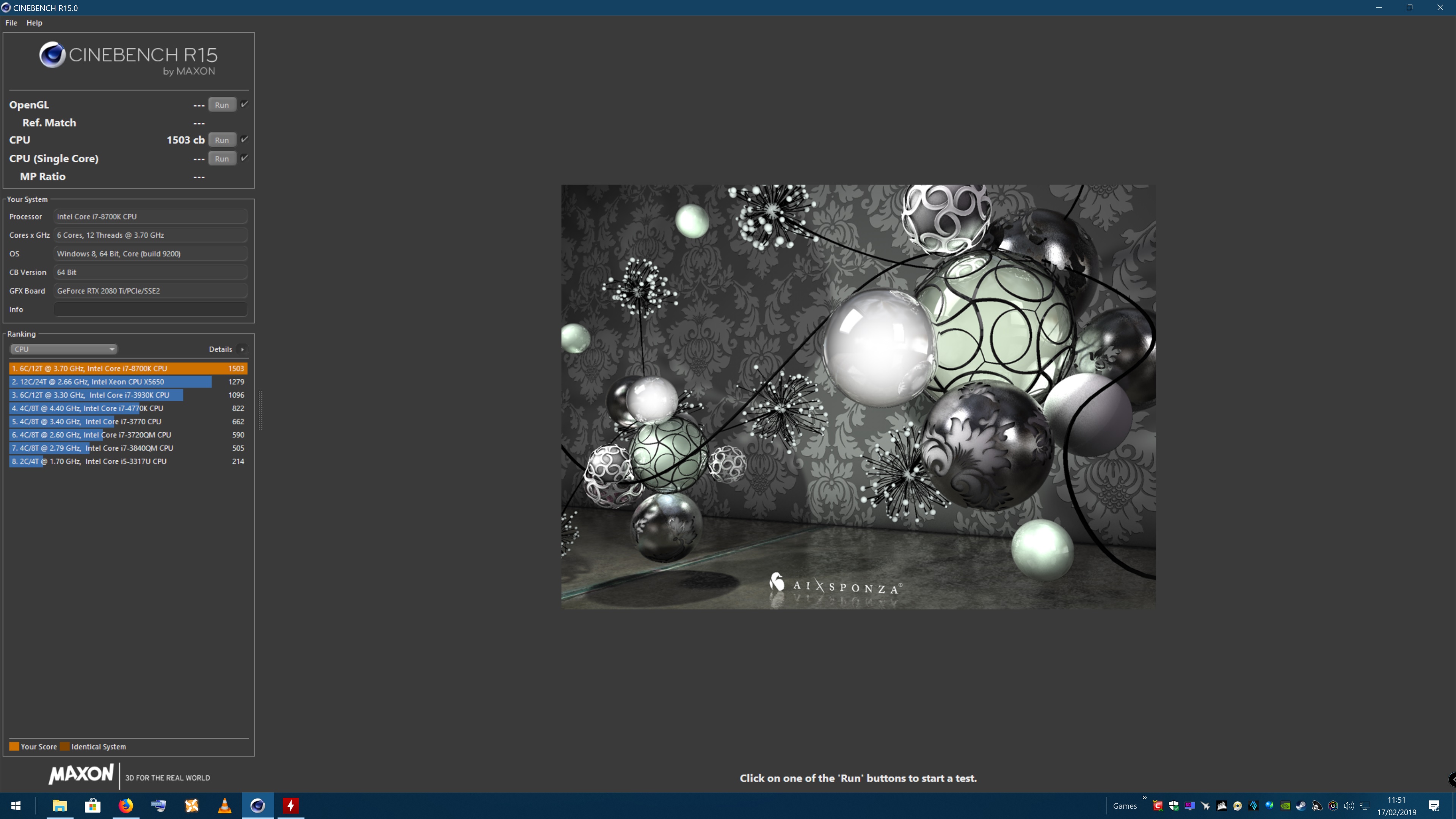Click the Processor field showing i7-8700K

151,217
